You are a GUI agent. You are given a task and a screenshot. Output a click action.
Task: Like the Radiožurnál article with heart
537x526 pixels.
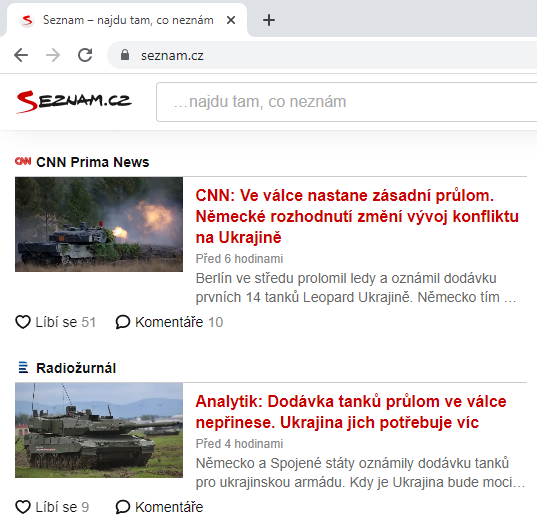pos(23,507)
